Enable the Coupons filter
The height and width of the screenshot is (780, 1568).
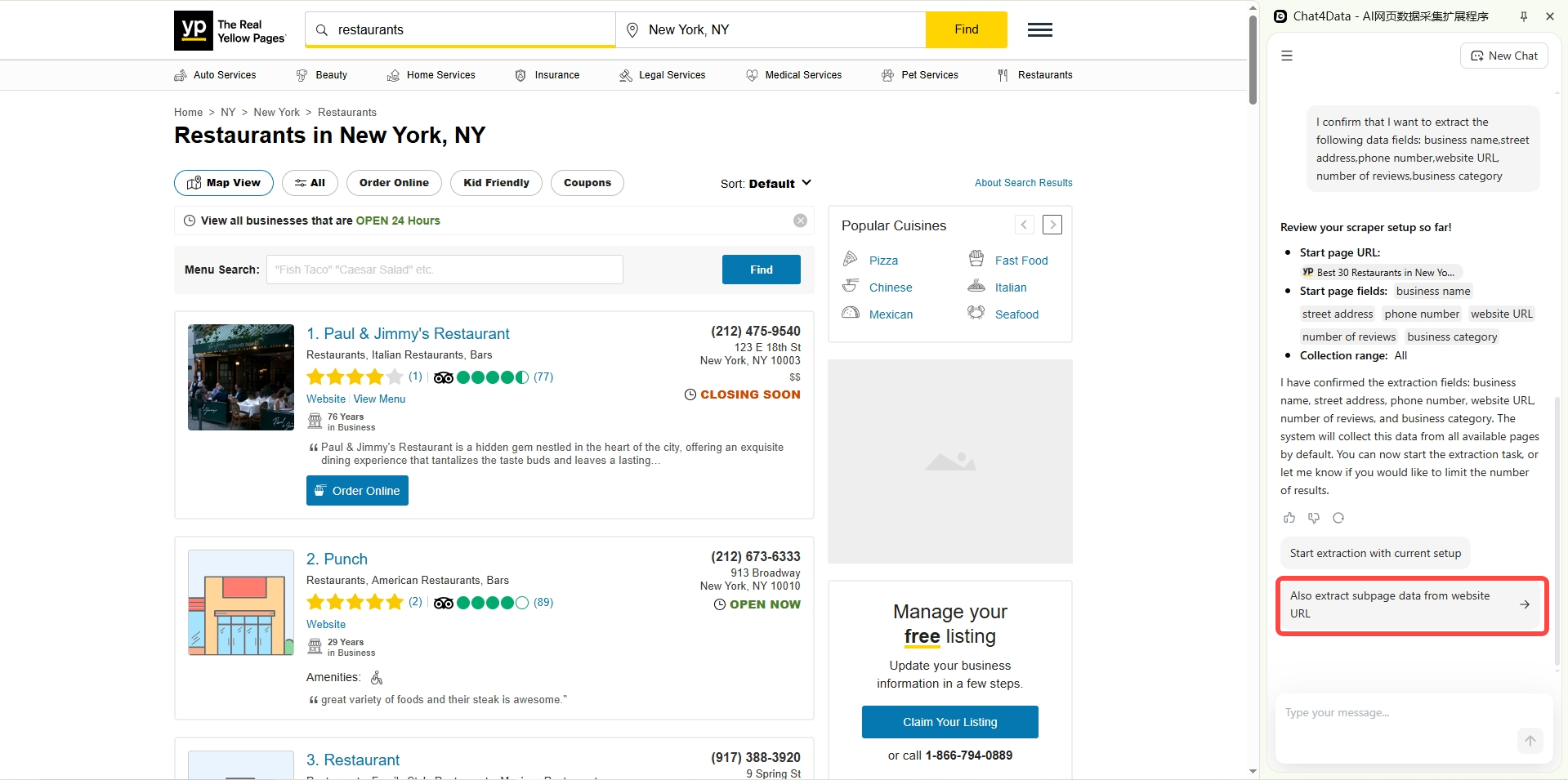[587, 183]
